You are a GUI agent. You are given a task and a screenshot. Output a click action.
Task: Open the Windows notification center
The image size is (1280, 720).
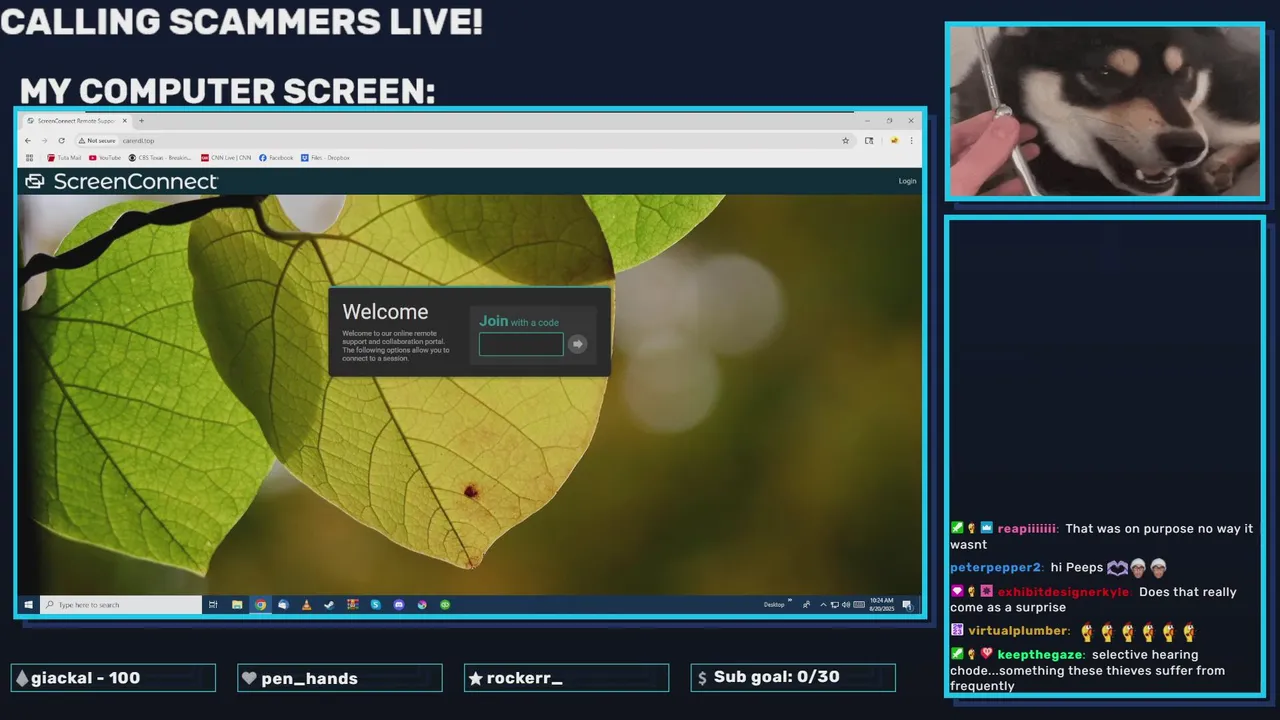907,605
